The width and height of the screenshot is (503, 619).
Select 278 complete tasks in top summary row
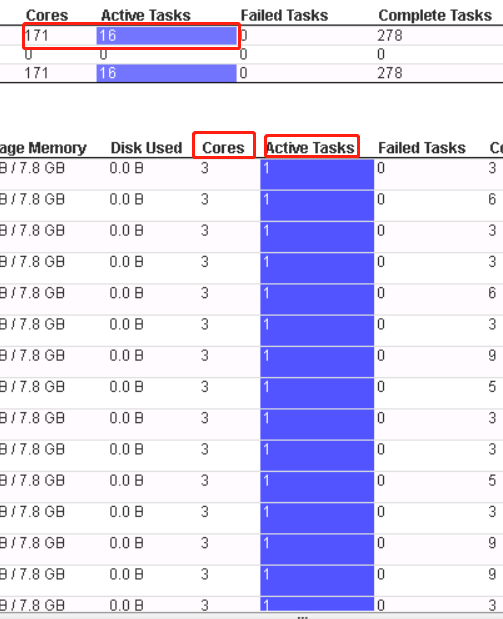[390, 36]
